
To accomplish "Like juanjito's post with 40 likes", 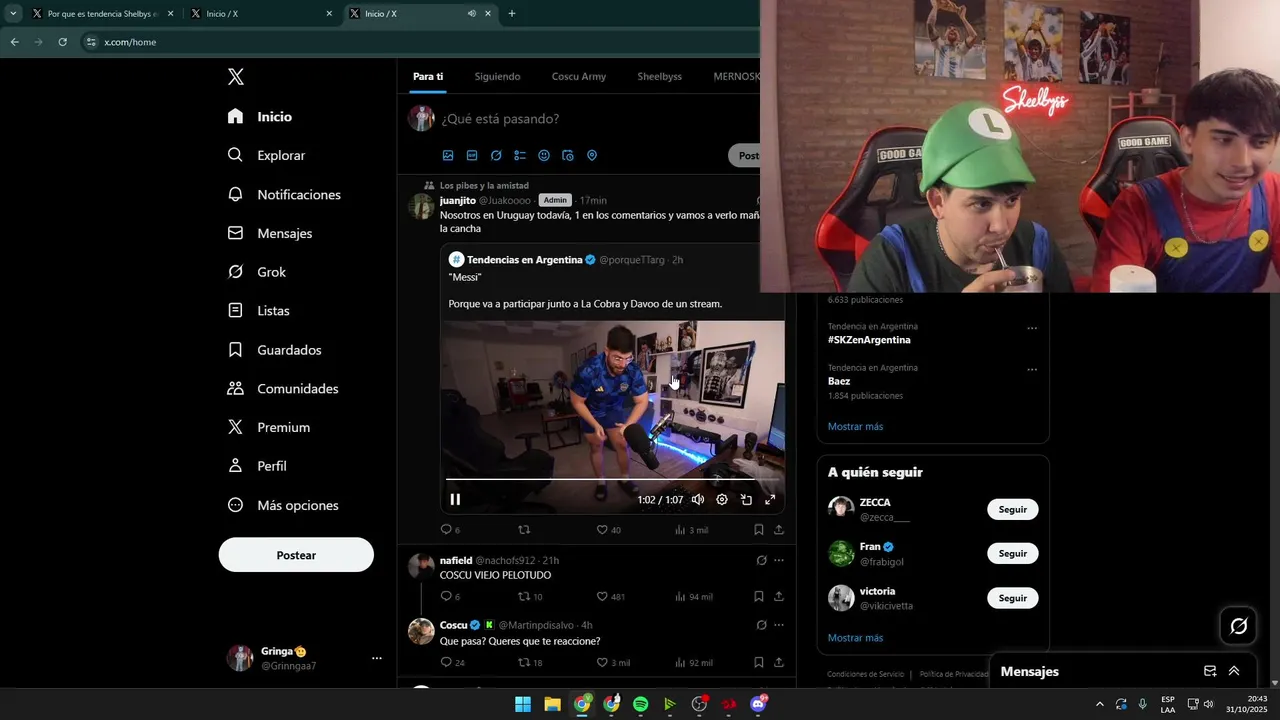I will [x=602, y=530].
